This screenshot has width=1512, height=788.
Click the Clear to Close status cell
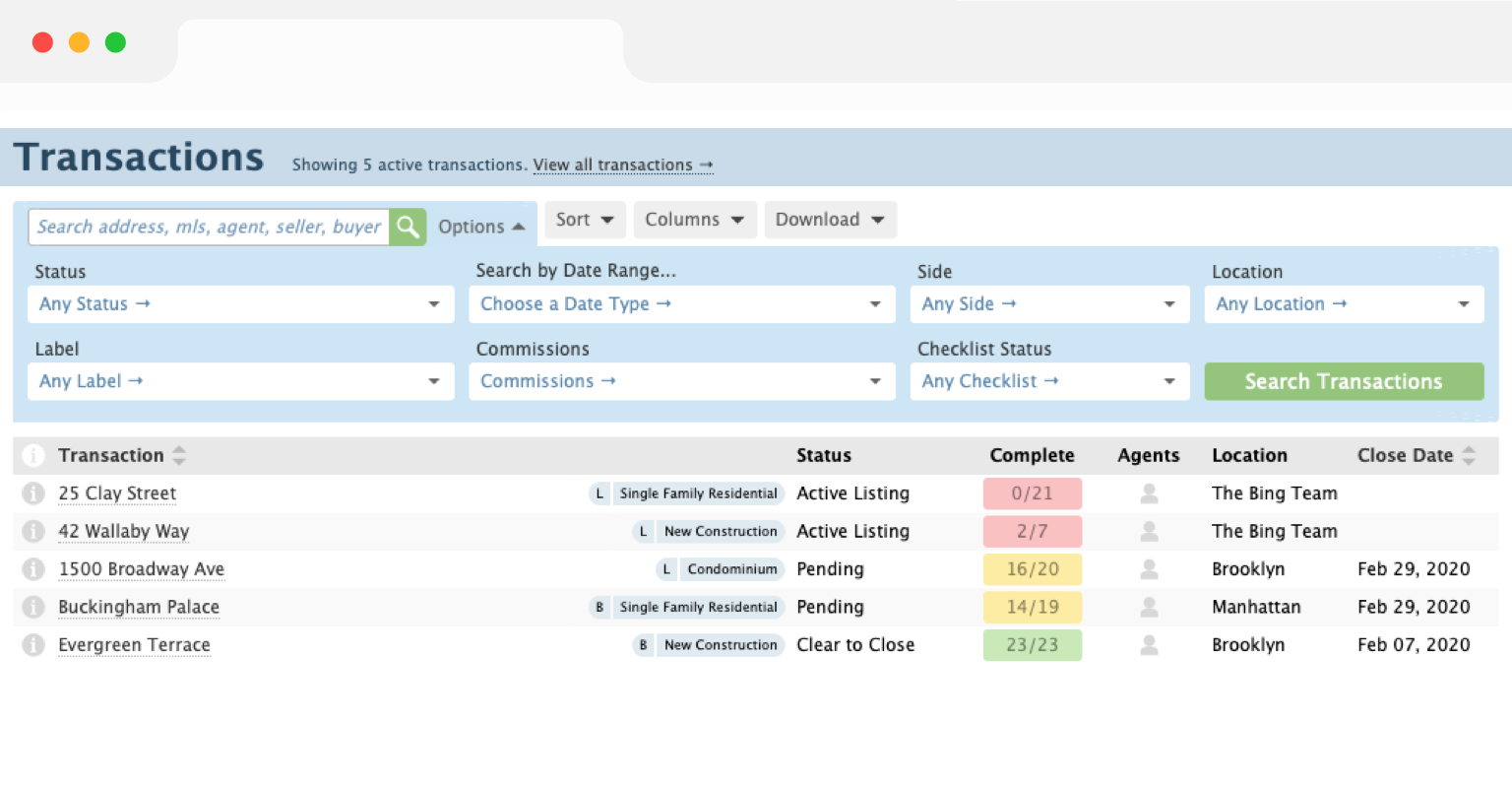point(855,645)
